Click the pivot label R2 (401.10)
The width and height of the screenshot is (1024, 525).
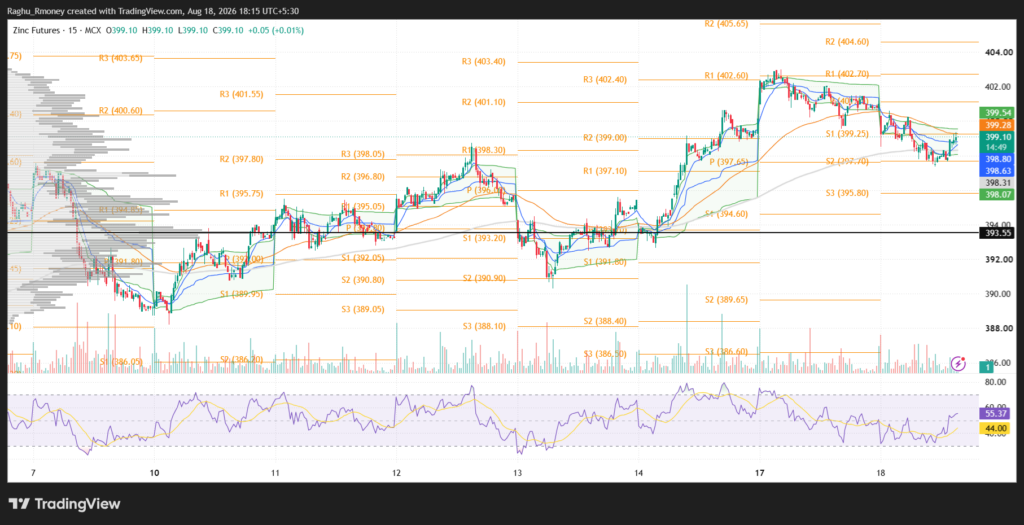click(483, 103)
